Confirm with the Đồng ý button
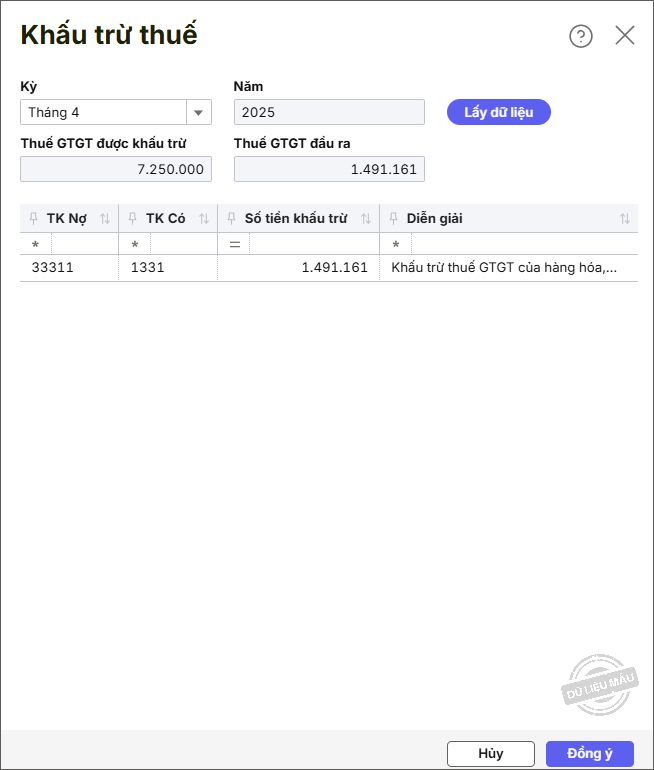The width and height of the screenshot is (654, 770). coord(589,754)
